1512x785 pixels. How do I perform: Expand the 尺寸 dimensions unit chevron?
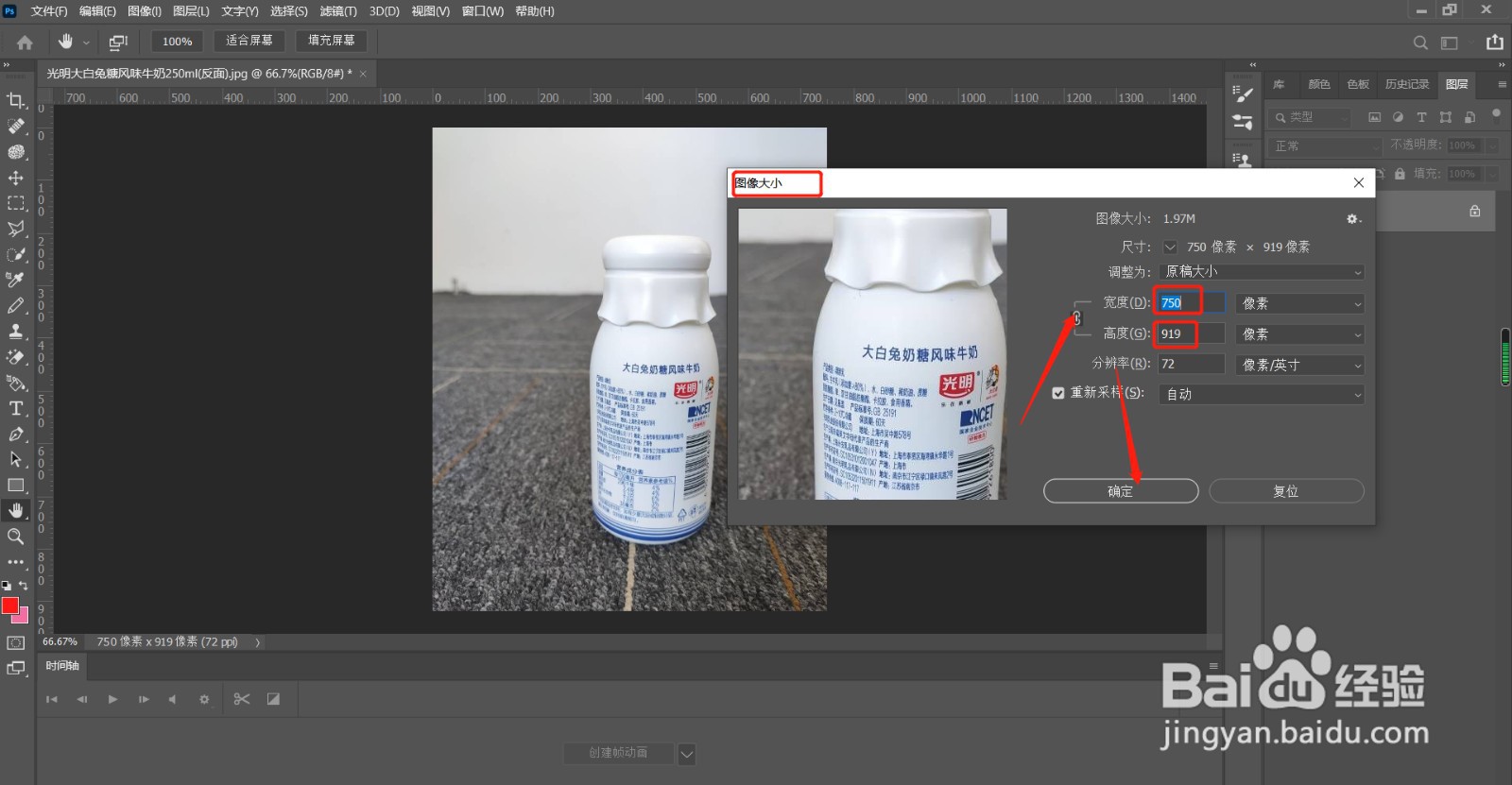pos(1170,247)
